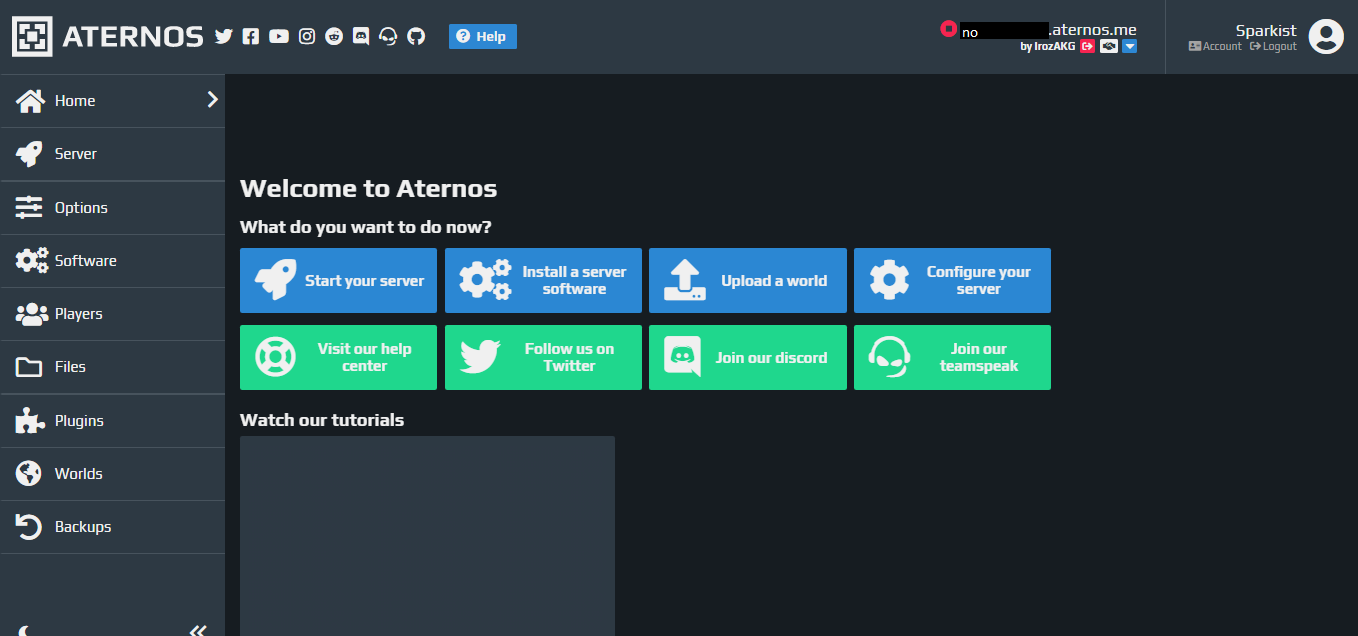Click the 'by IrozAKG' owner text
The height and width of the screenshot is (636, 1358).
click(x=1048, y=46)
